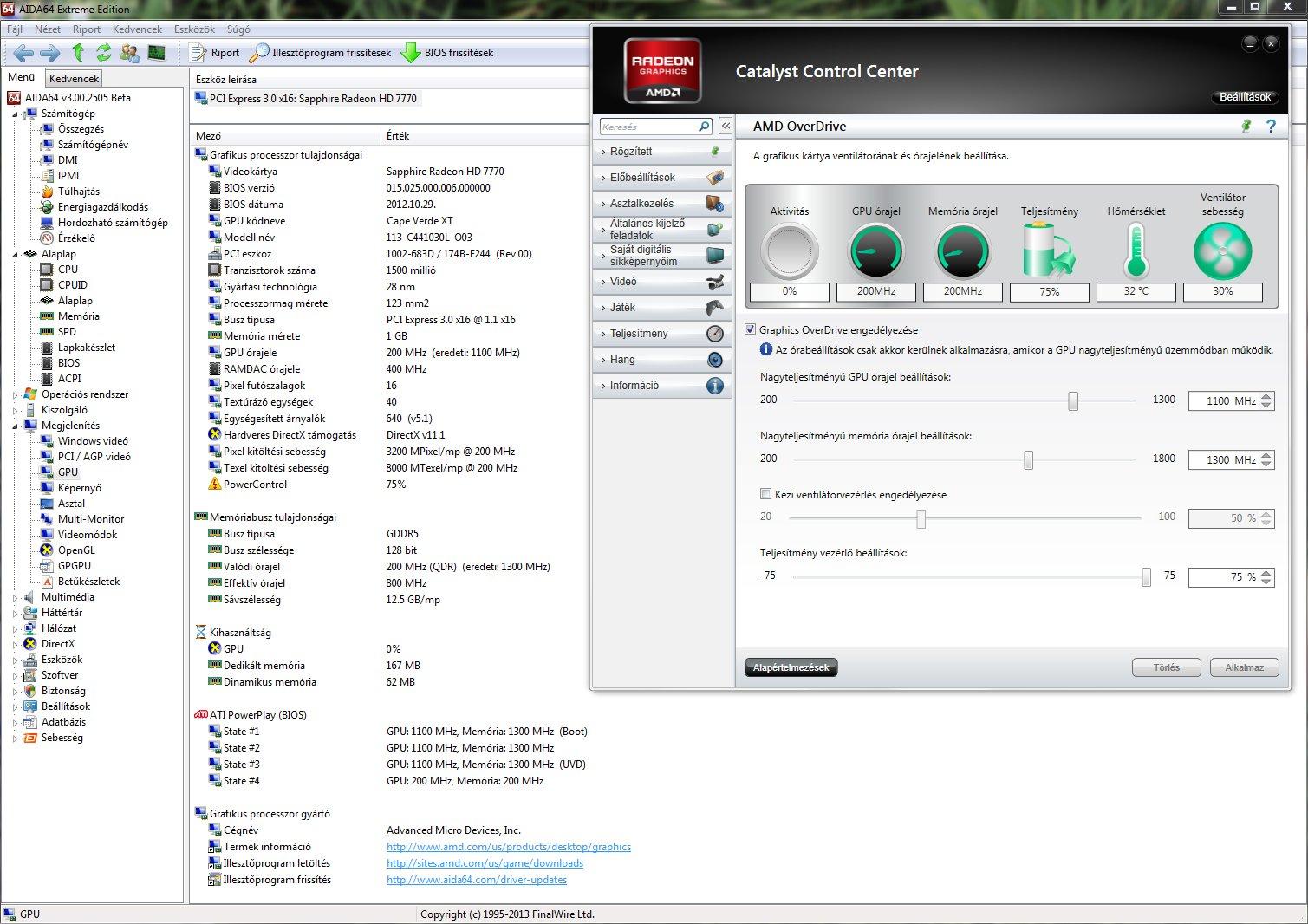Click the memória órajel slider handle

1028,459
